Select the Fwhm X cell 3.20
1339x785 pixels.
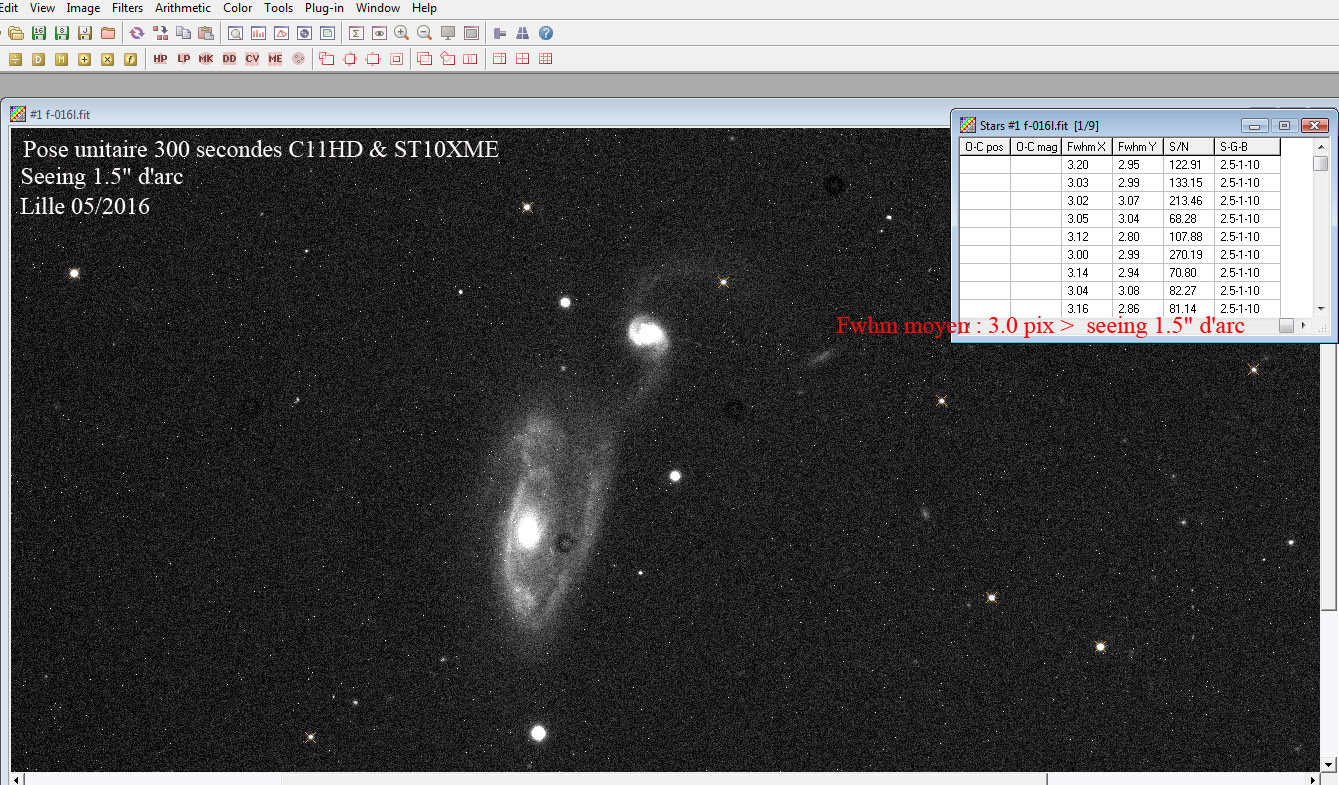pyautogui.click(x=1088, y=165)
